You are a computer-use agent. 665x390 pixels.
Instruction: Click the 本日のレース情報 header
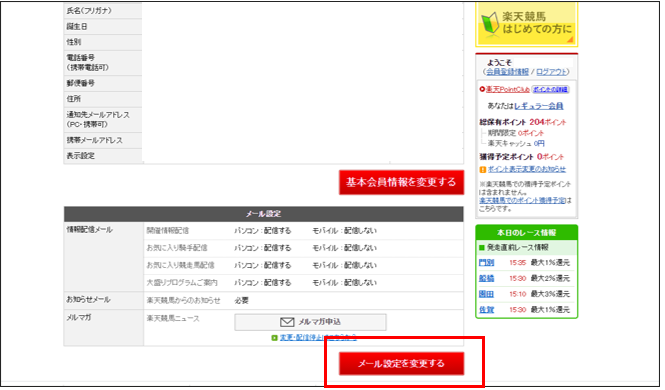click(x=527, y=233)
